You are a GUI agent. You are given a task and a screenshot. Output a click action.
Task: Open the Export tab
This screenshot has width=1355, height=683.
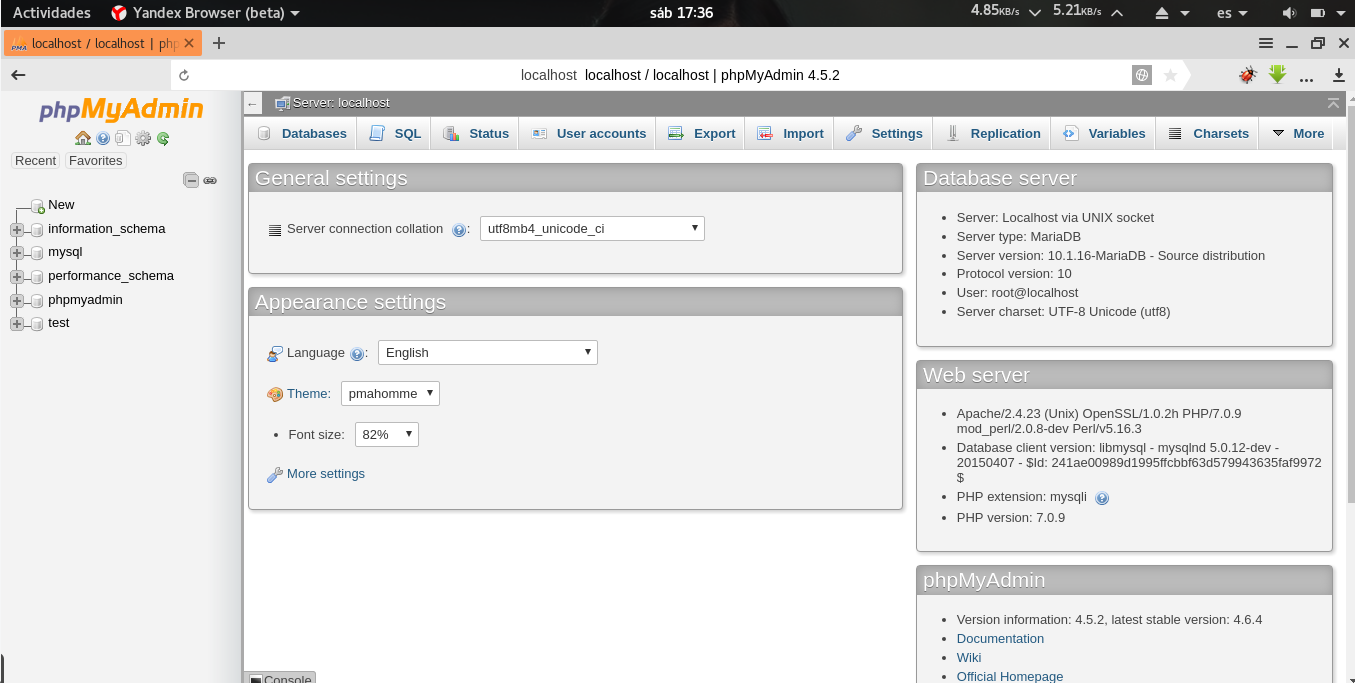tap(701, 134)
